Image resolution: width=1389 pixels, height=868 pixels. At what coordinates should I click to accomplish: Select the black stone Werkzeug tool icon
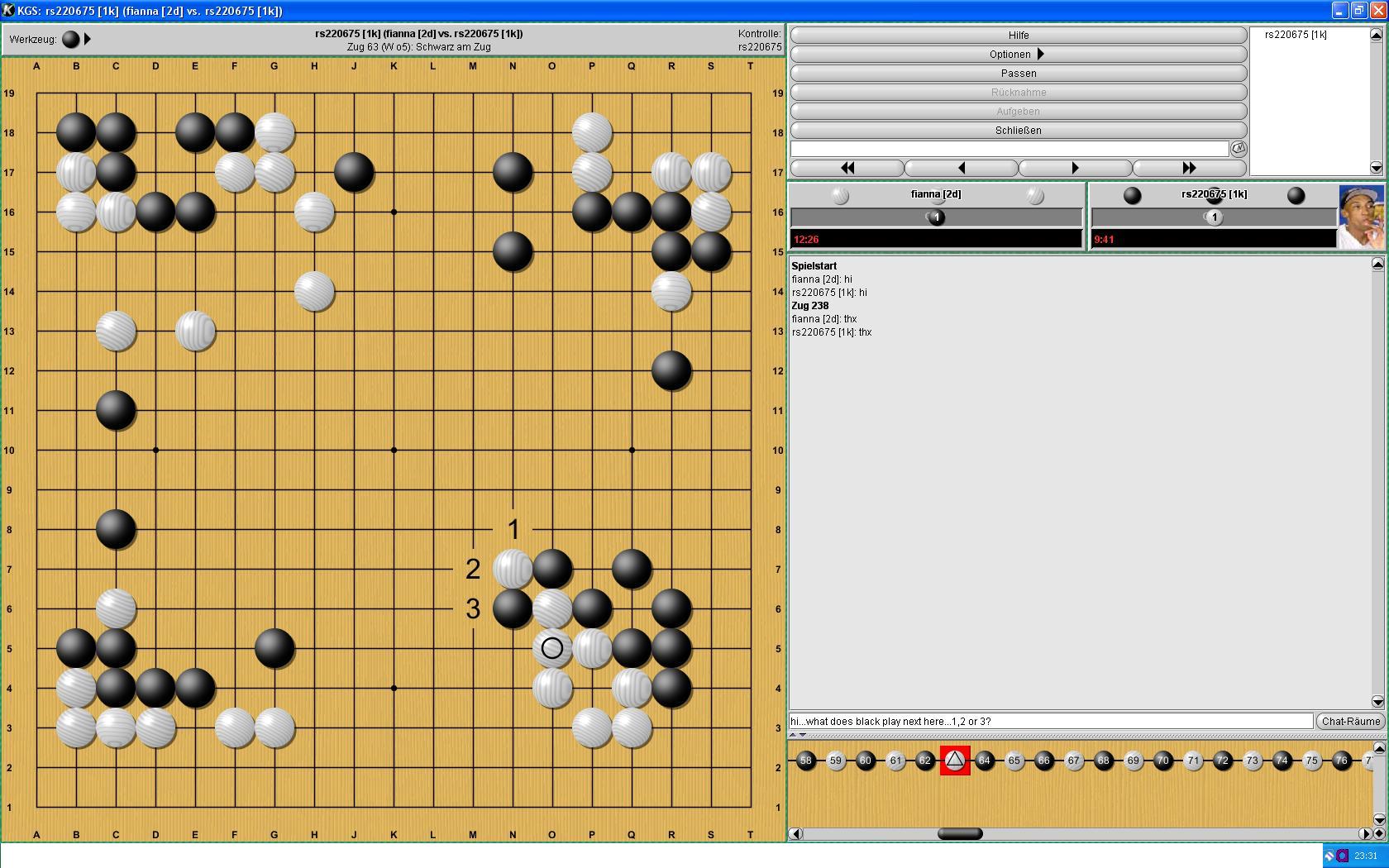point(71,40)
